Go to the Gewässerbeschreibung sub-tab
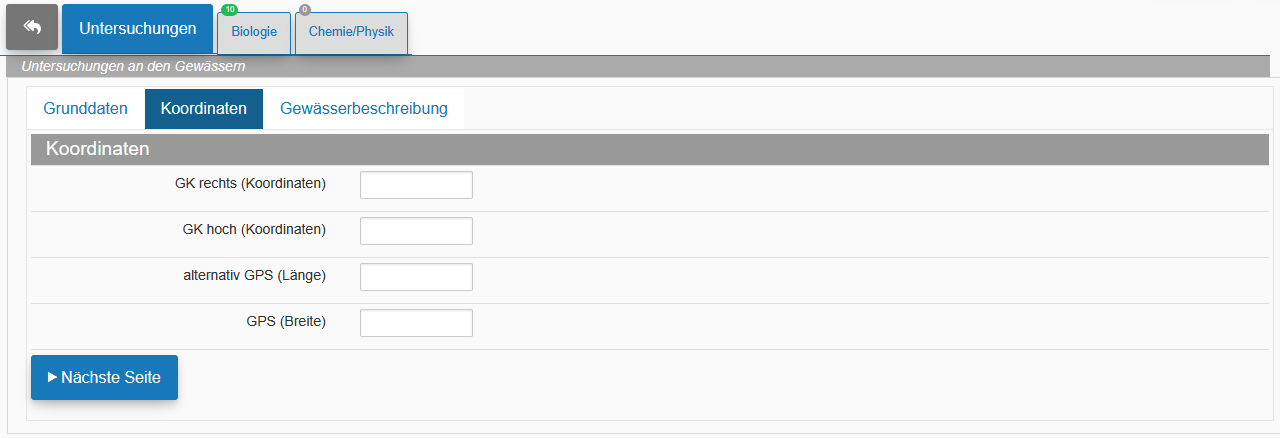 [x=364, y=109]
